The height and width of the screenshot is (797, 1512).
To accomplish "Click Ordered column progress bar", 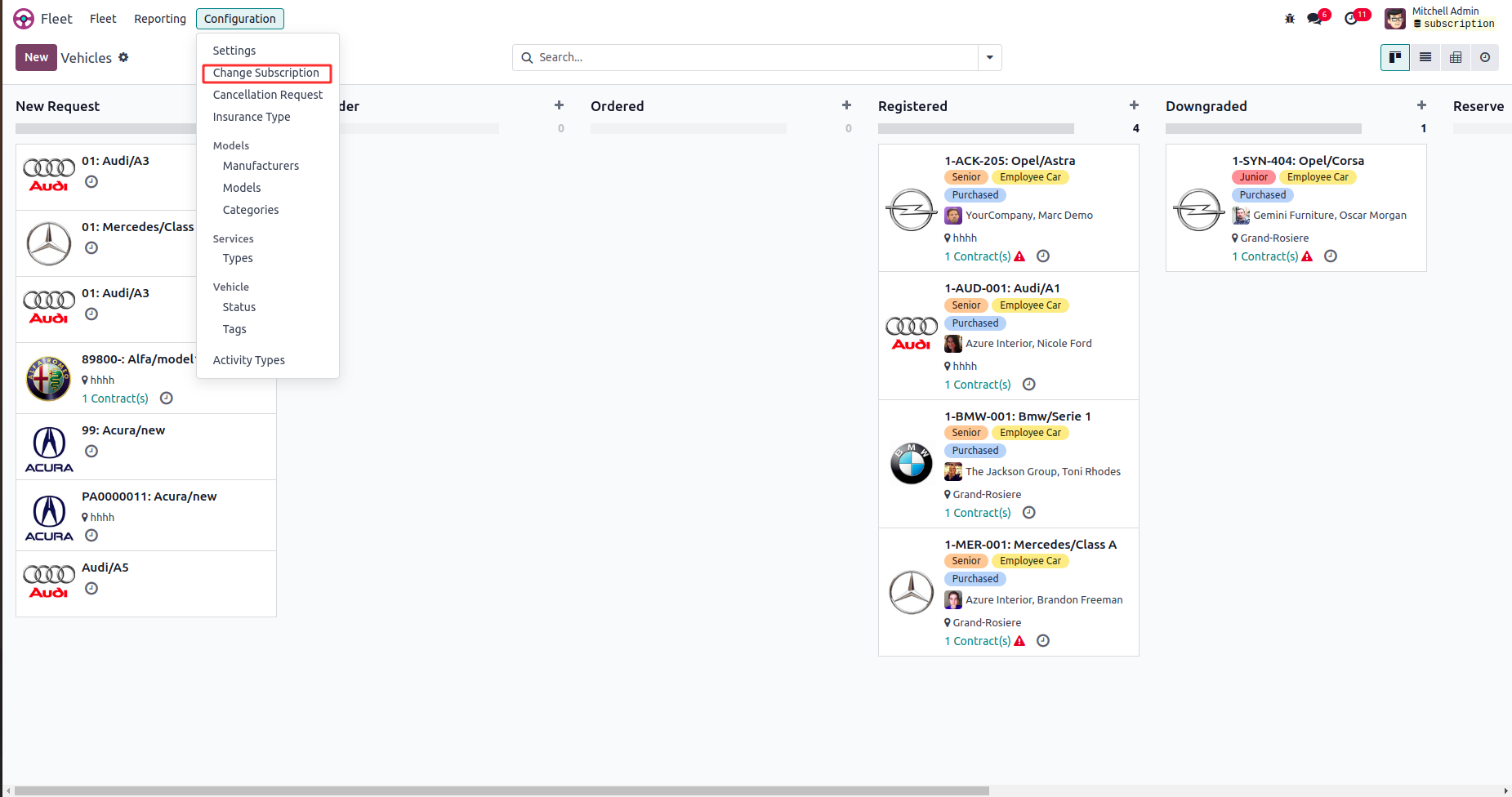I will (689, 128).
